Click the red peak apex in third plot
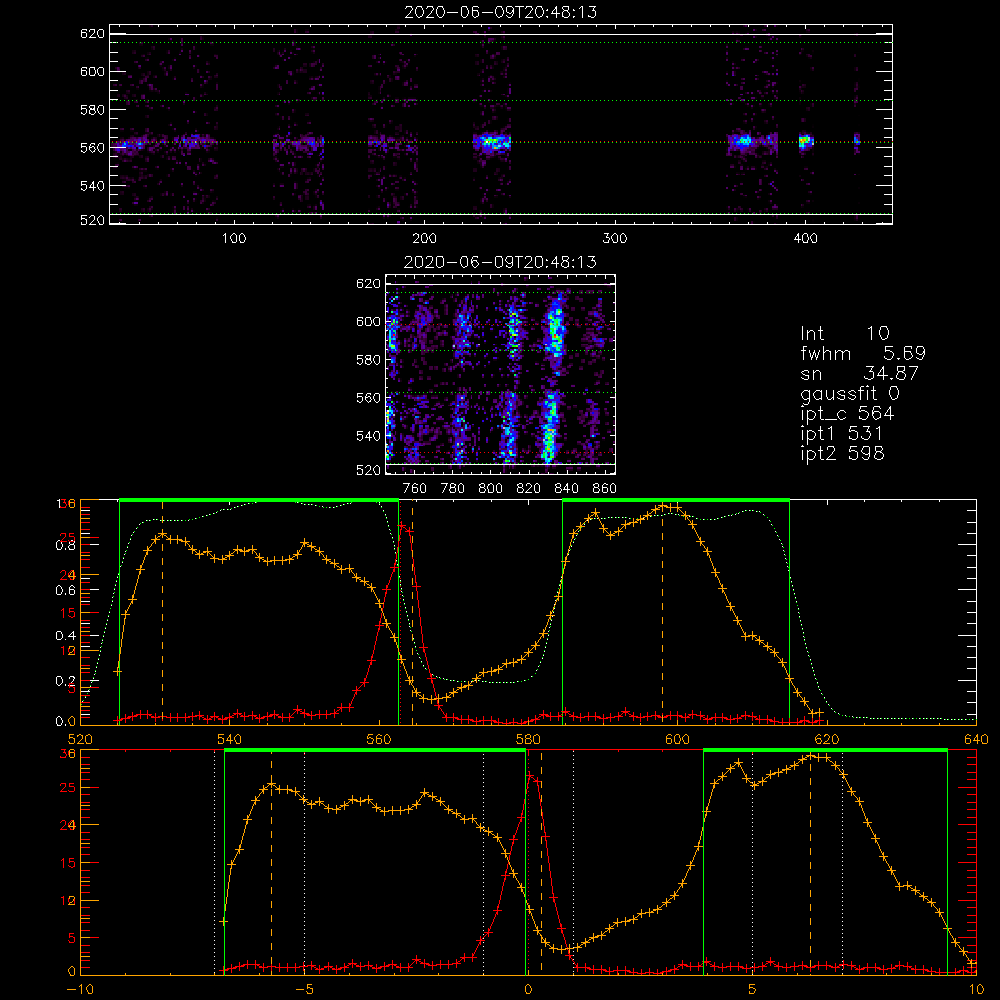This screenshot has height=1000, width=1000. (x=402, y=526)
